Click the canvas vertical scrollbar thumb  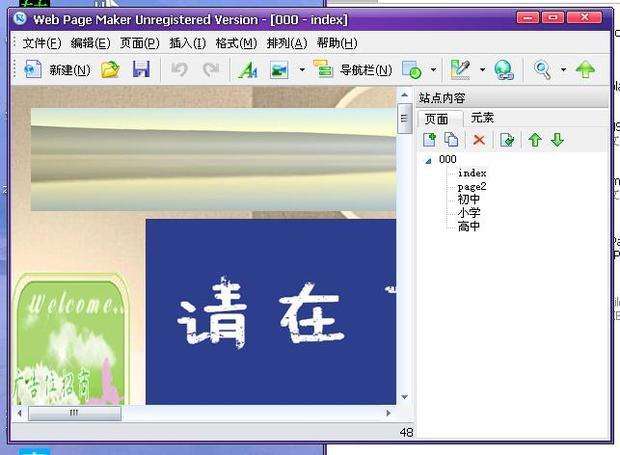[404, 118]
